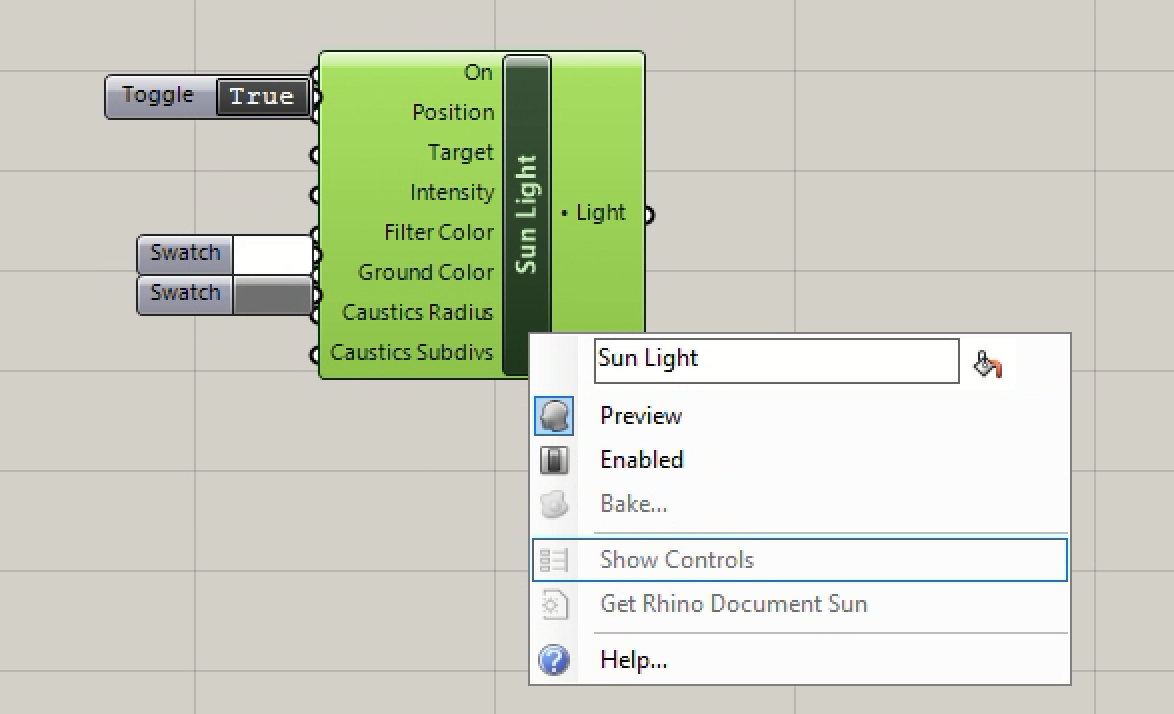Select the Show Controls menu entry

coord(677,560)
